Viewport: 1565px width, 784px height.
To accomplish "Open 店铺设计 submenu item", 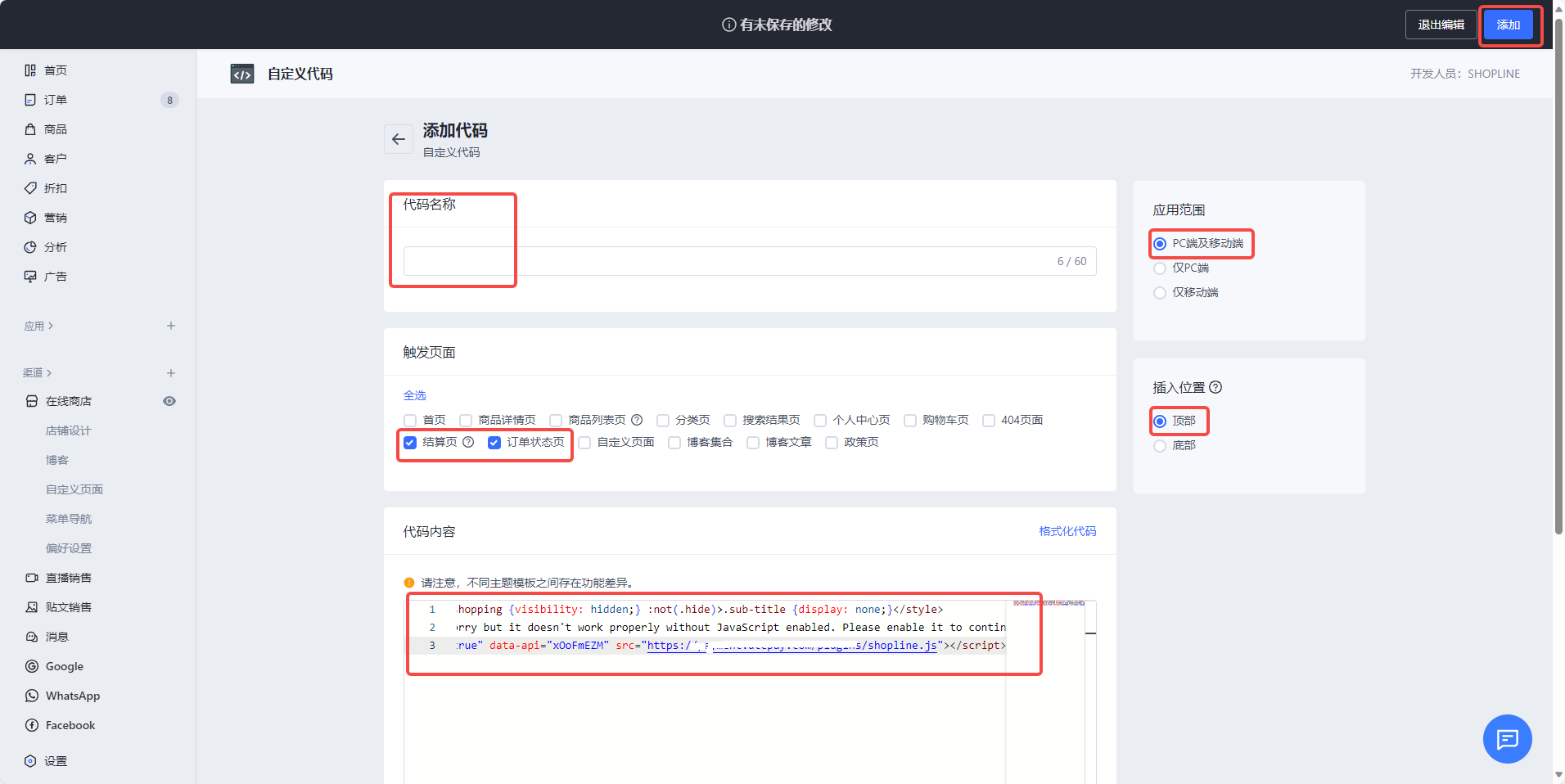I will point(69,430).
